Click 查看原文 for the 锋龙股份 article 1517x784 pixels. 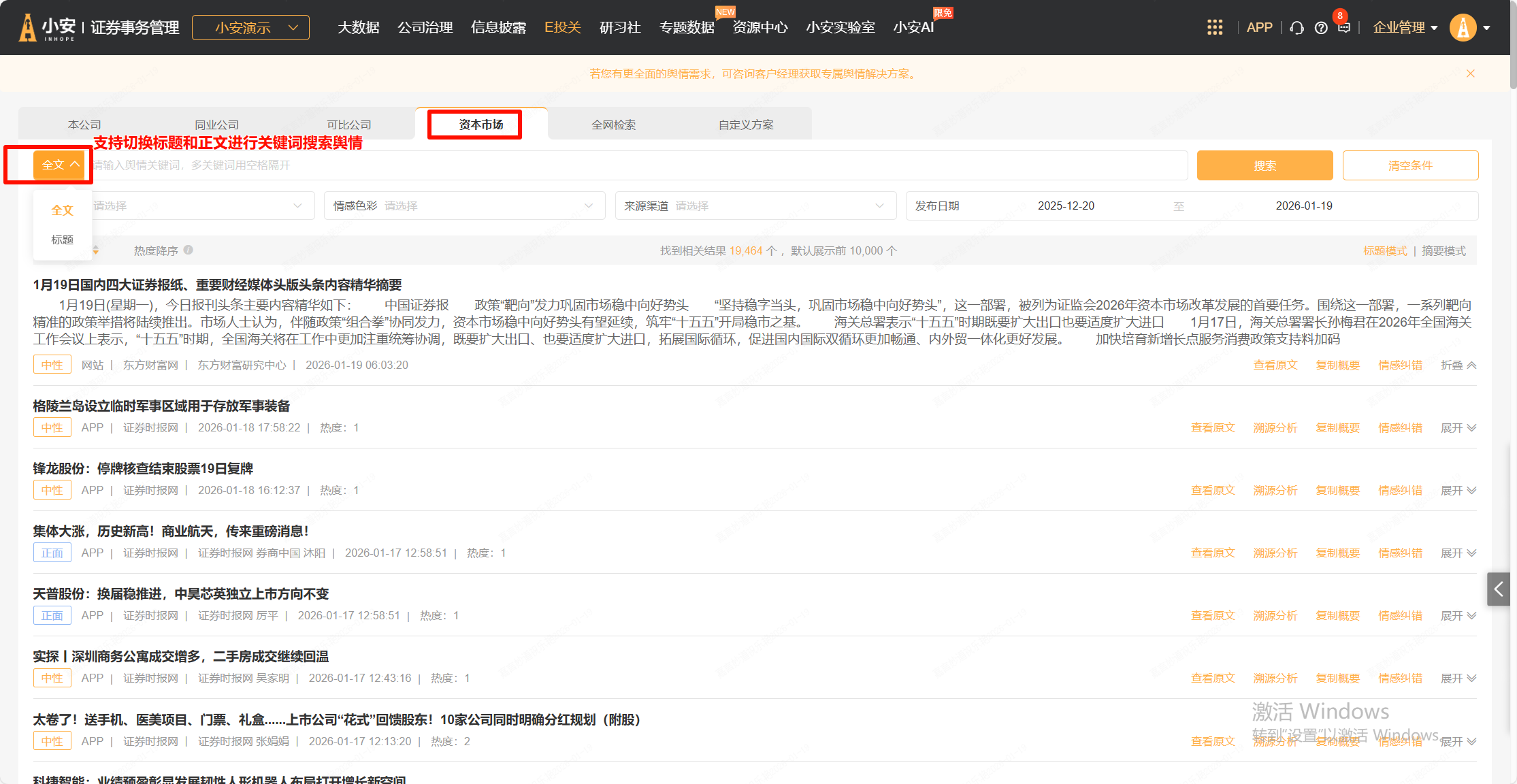(x=1213, y=491)
